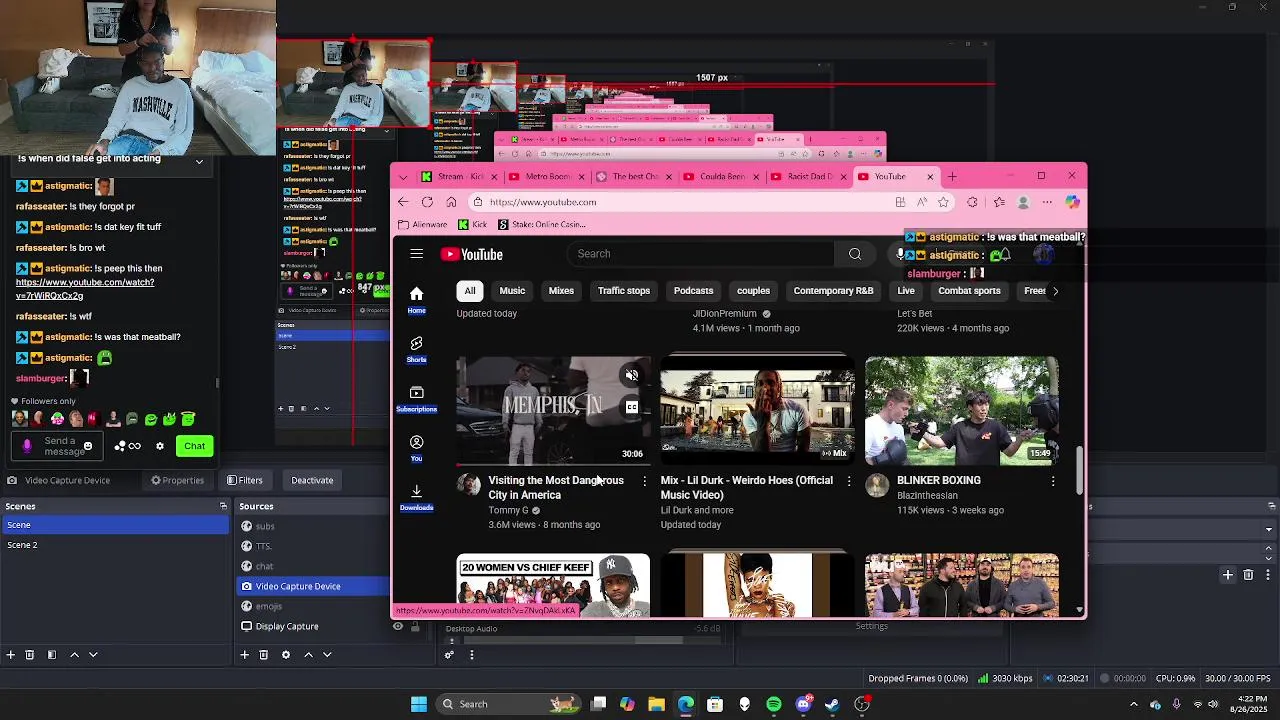Open Filters for Video Capture Device
This screenshot has height=720, width=1280.
coord(244,480)
